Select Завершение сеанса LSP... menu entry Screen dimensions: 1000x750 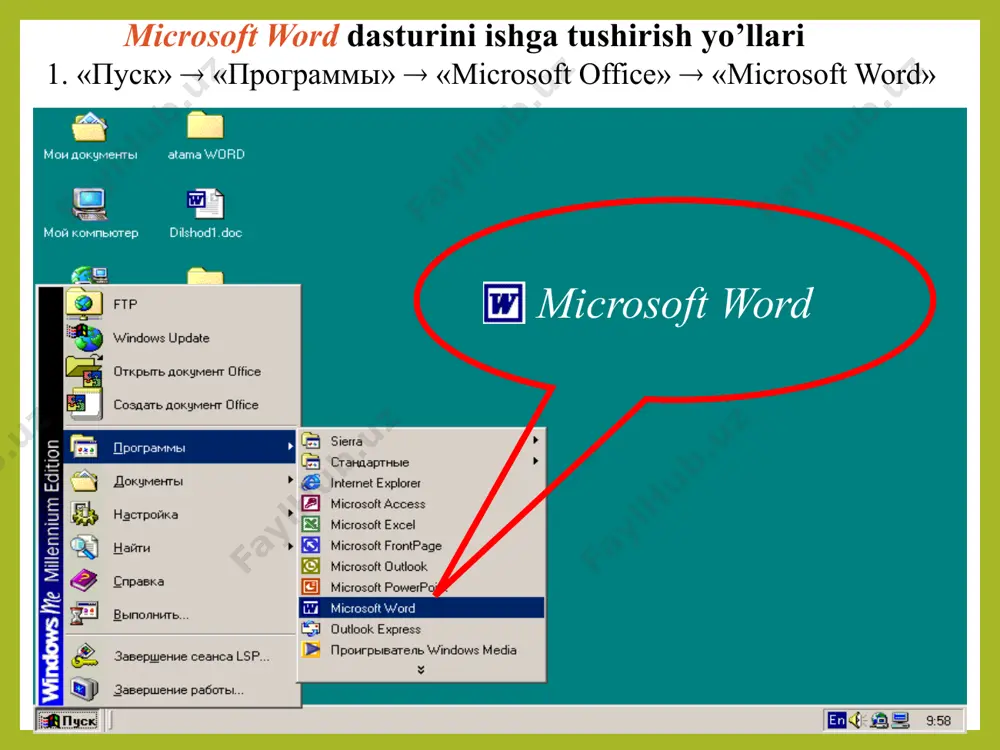[x=180, y=656]
